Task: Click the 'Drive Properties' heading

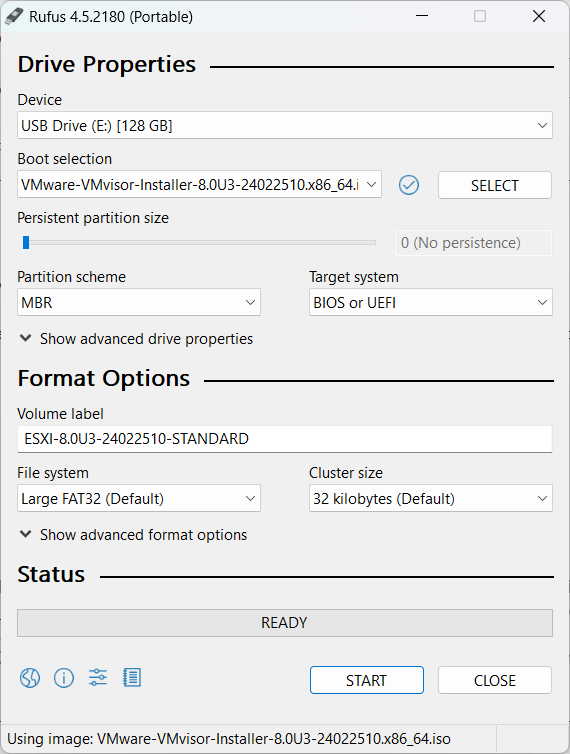Action: [107, 64]
